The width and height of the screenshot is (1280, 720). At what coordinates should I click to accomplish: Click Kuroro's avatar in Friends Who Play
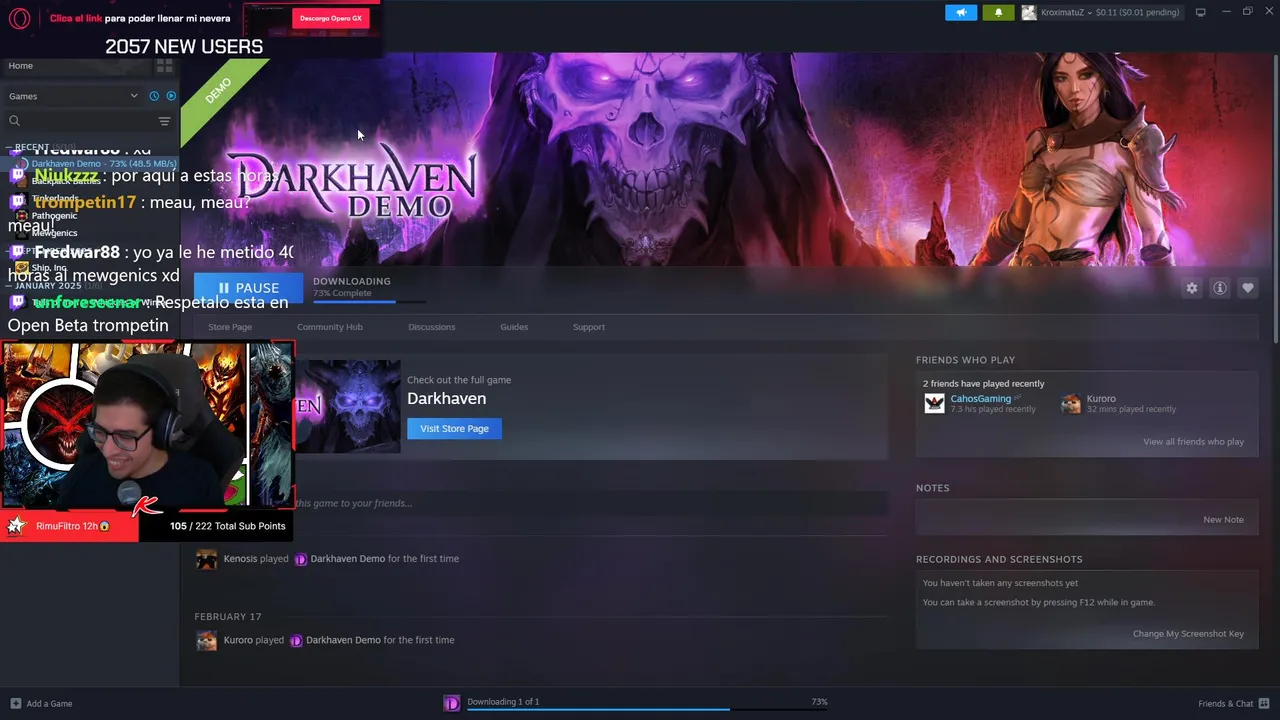pyautogui.click(x=1071, y=403)
